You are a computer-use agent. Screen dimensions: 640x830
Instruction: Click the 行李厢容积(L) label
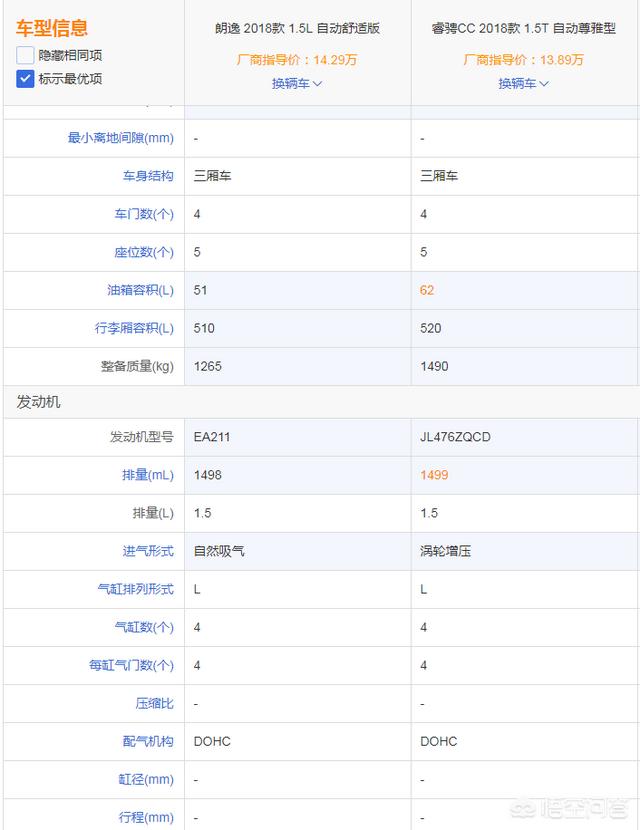click(x=132, y=328)
